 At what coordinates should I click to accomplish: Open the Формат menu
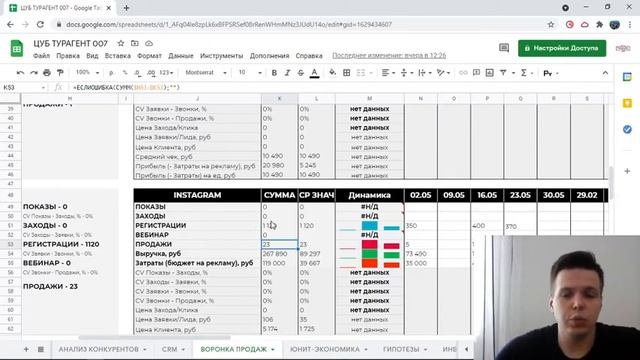(x=149, y=56)
